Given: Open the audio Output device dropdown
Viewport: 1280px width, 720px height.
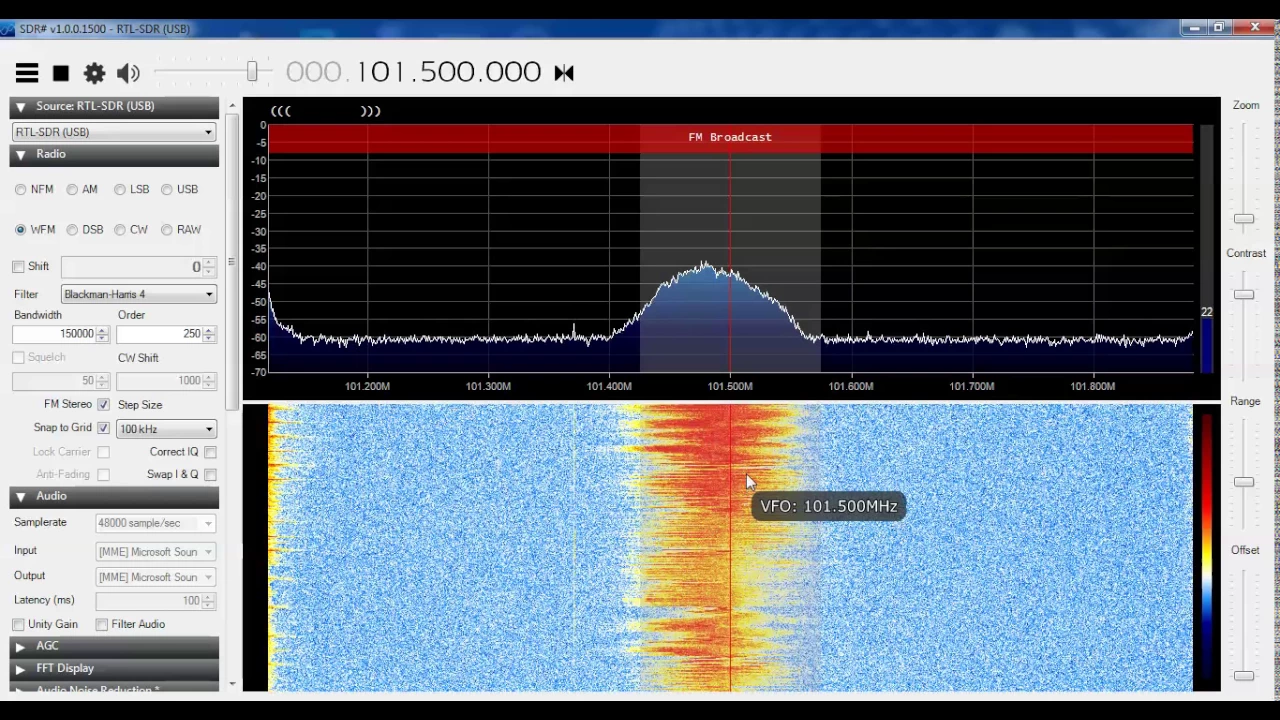Looking at the screenshot, I should [155, 577].
